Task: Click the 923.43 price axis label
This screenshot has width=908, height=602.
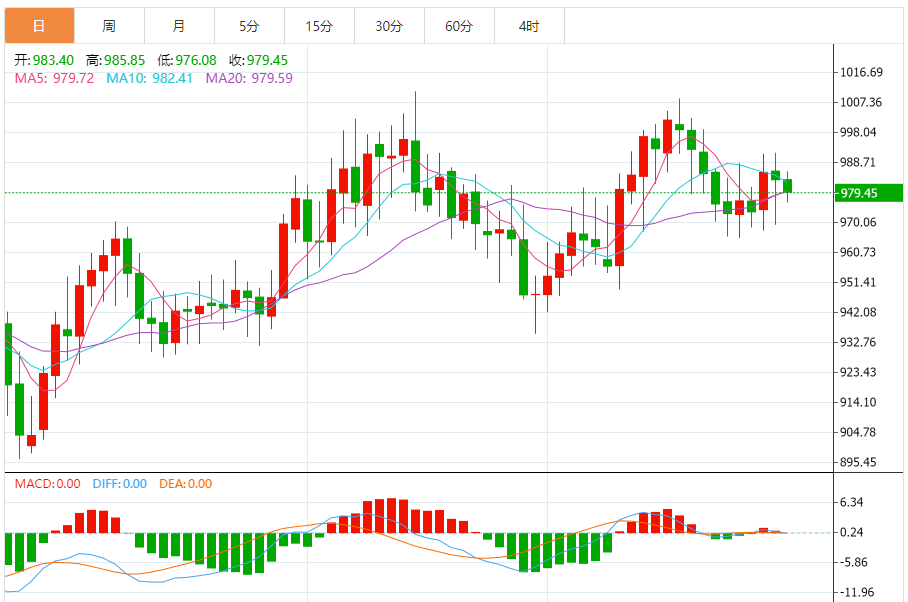Action: pos(859,372)
